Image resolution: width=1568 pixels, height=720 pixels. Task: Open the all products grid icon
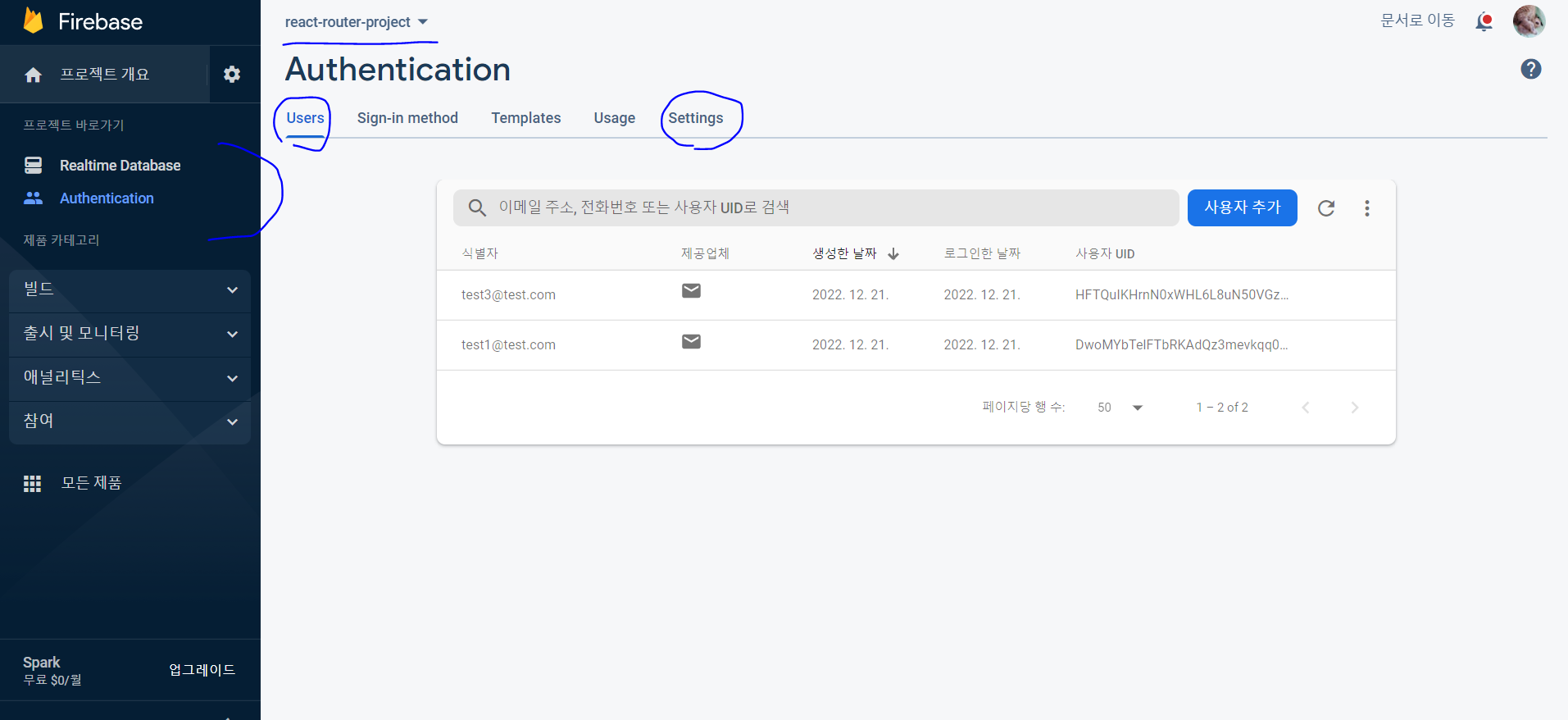pos(32,484)
